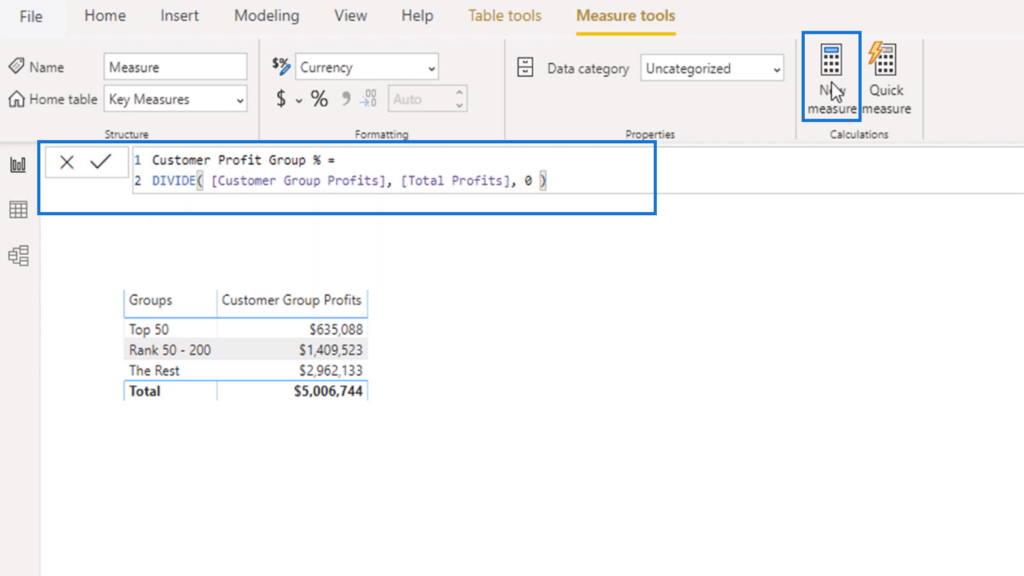Expand the currency symbol dropdown arrow
Image resolution: width=1024 pixels, height=576 pixels.
299,101
